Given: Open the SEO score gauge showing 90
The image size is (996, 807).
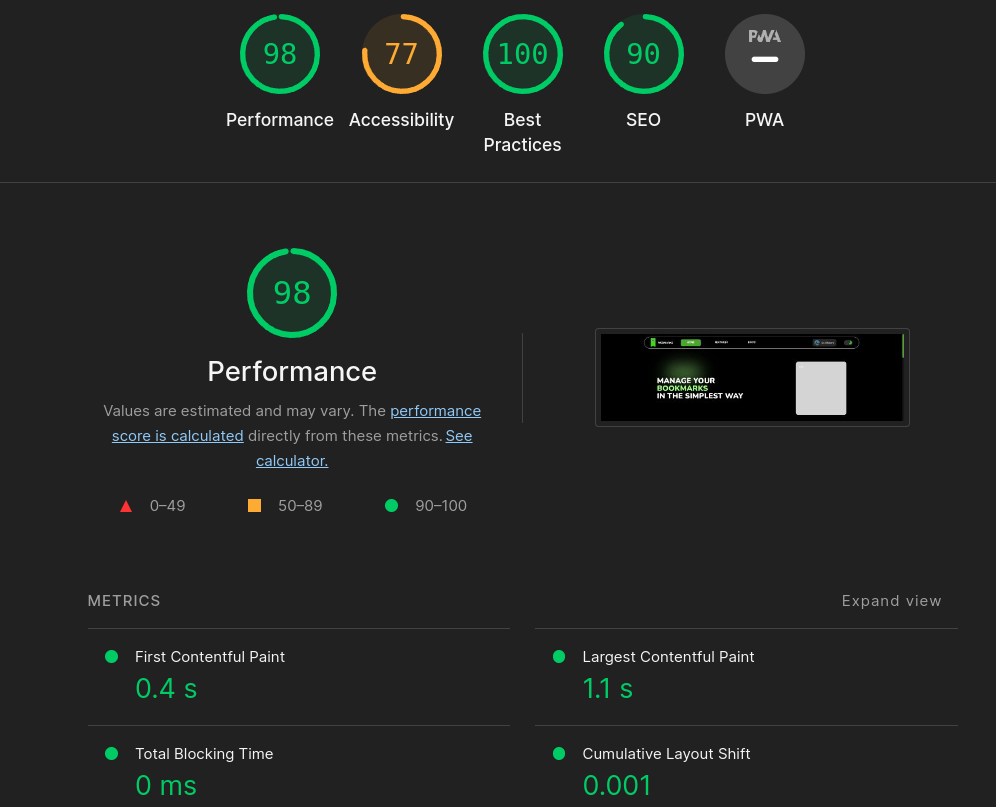Looking at the screenshot, I should [x=643, y=54].
